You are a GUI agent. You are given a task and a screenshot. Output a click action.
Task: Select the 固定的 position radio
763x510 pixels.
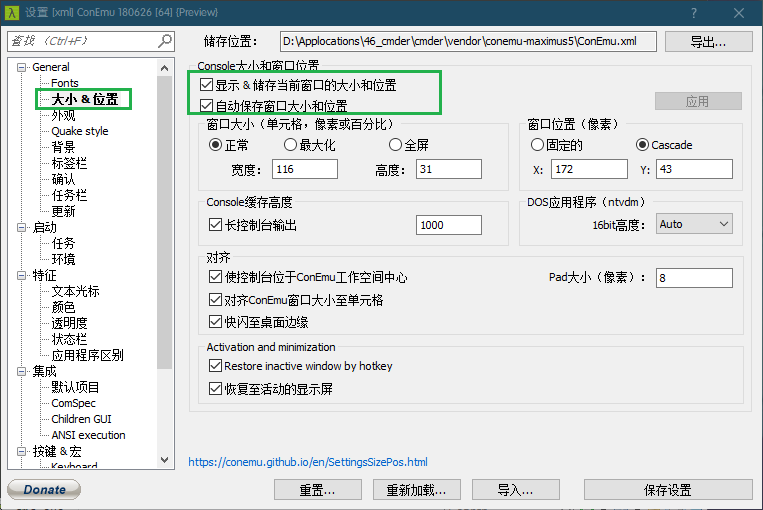(537, 145)
